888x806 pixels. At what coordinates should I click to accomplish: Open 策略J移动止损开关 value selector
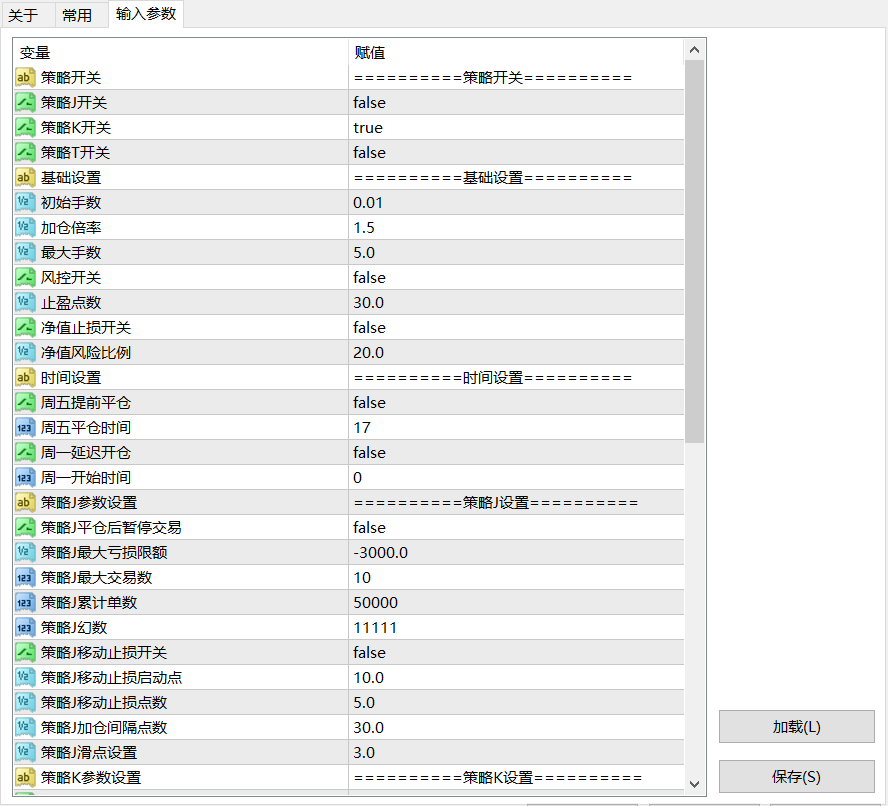coord(369,653)
